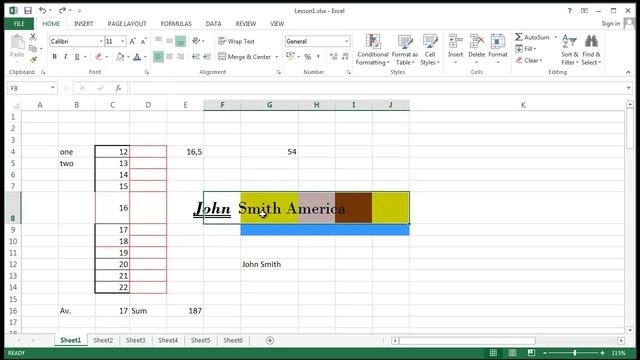The image size is (640, 360).
Task: Open the General number format dropdown
Action: [347, 41]
